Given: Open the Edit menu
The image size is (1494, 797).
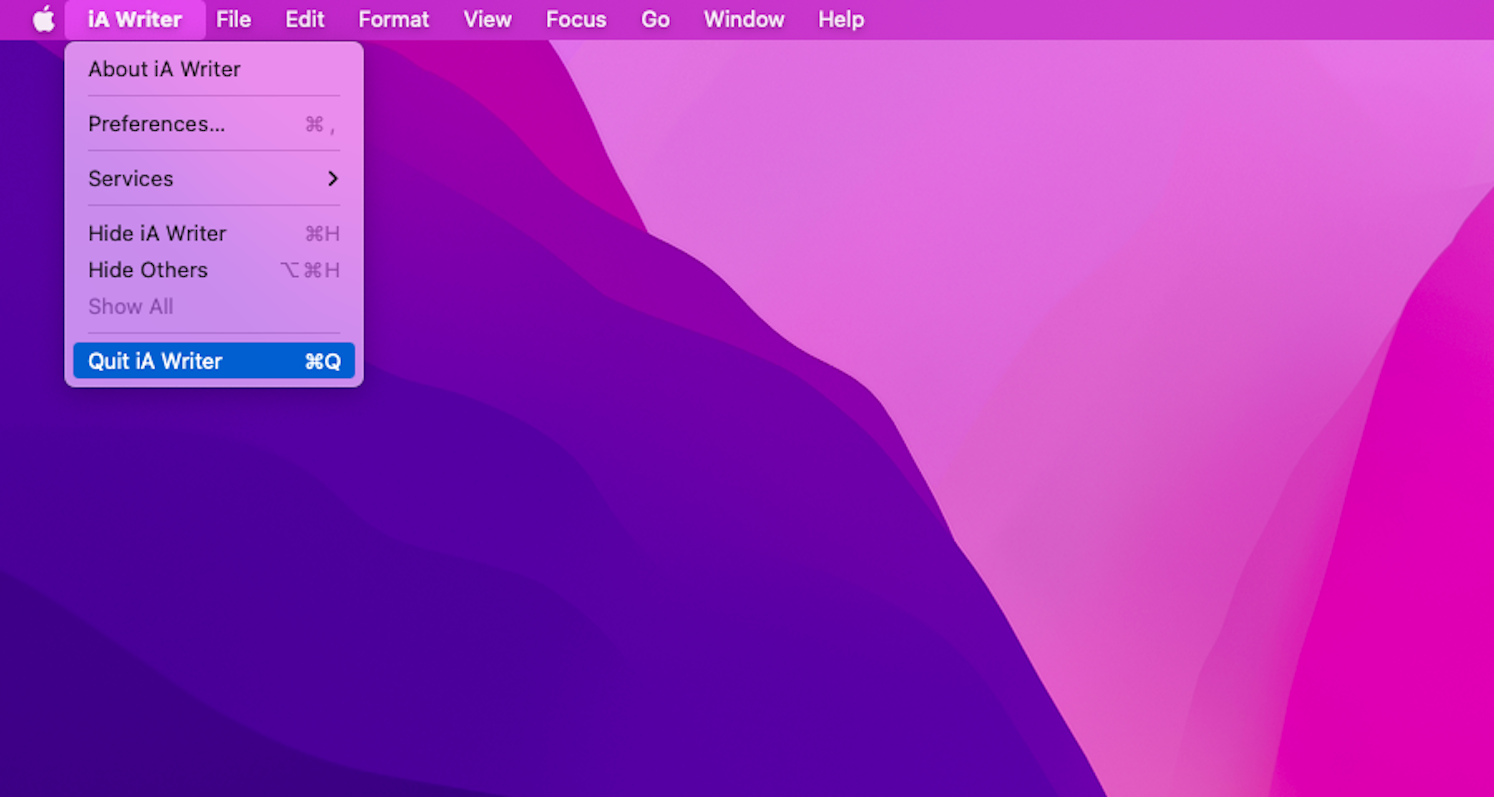Looking at the screenshot, I should 305,19.
